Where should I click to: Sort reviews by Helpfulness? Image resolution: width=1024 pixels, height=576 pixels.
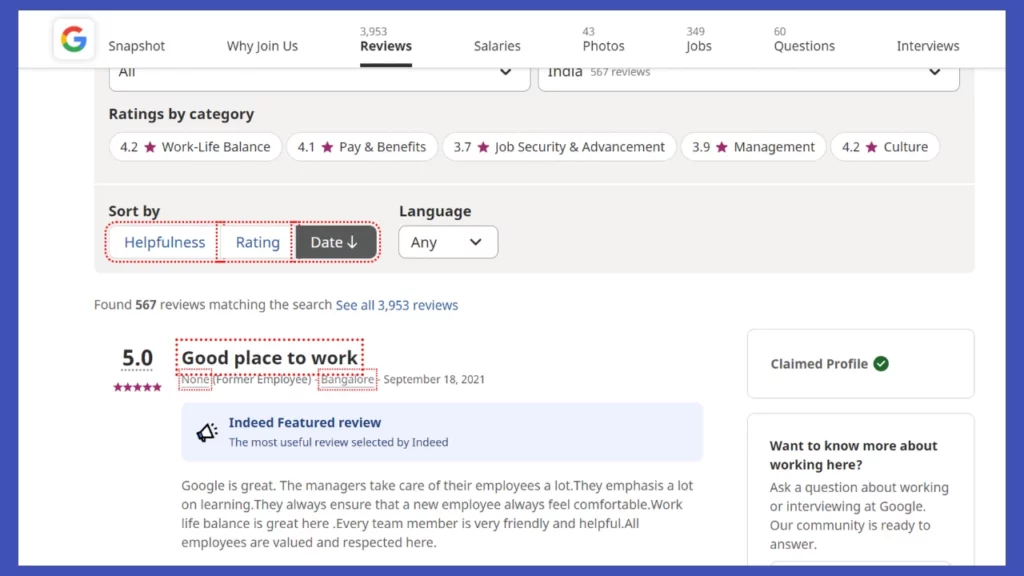(x=164, y=242)
